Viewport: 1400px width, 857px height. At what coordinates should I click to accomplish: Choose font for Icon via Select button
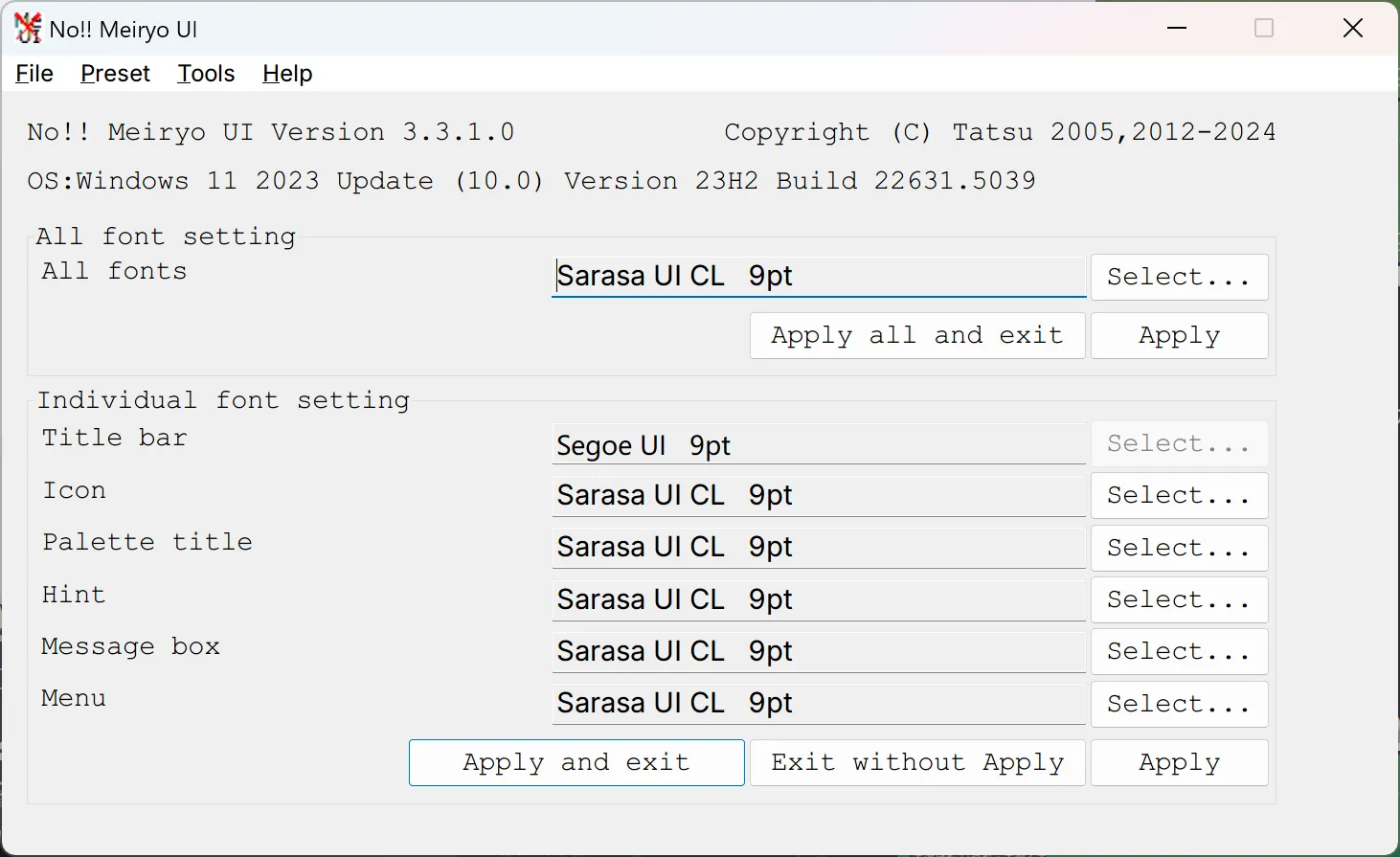pyautogui.click(x=1179, y=496)
